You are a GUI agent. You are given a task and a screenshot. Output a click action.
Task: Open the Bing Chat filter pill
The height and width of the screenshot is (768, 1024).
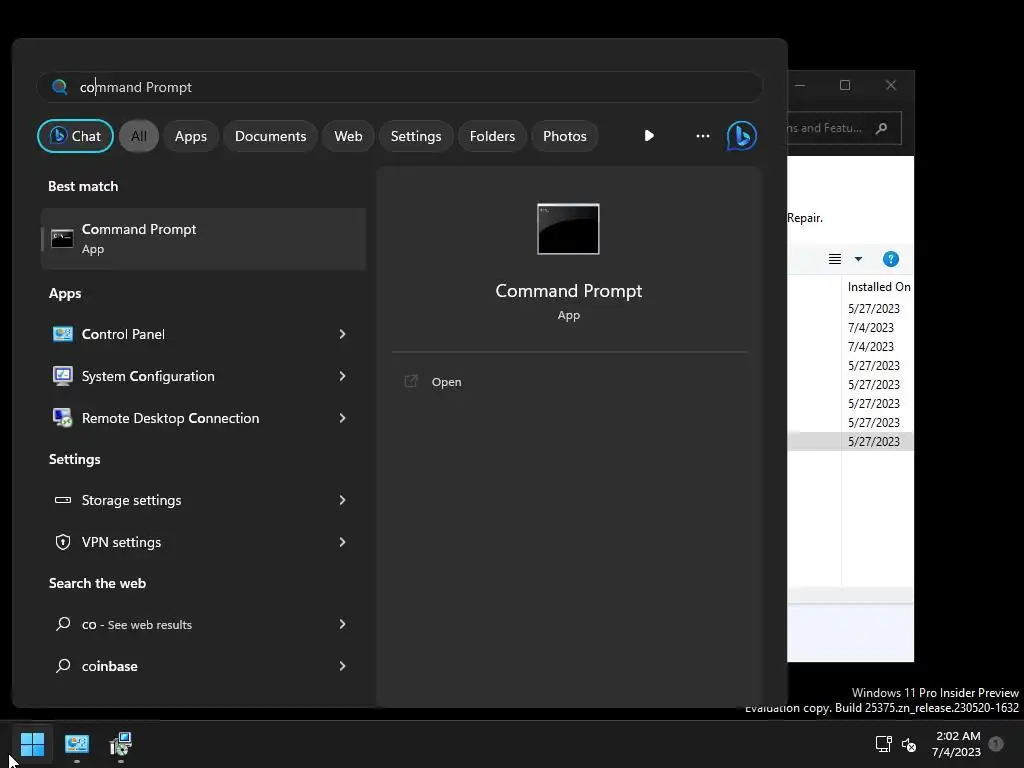[x=75, y=136]
